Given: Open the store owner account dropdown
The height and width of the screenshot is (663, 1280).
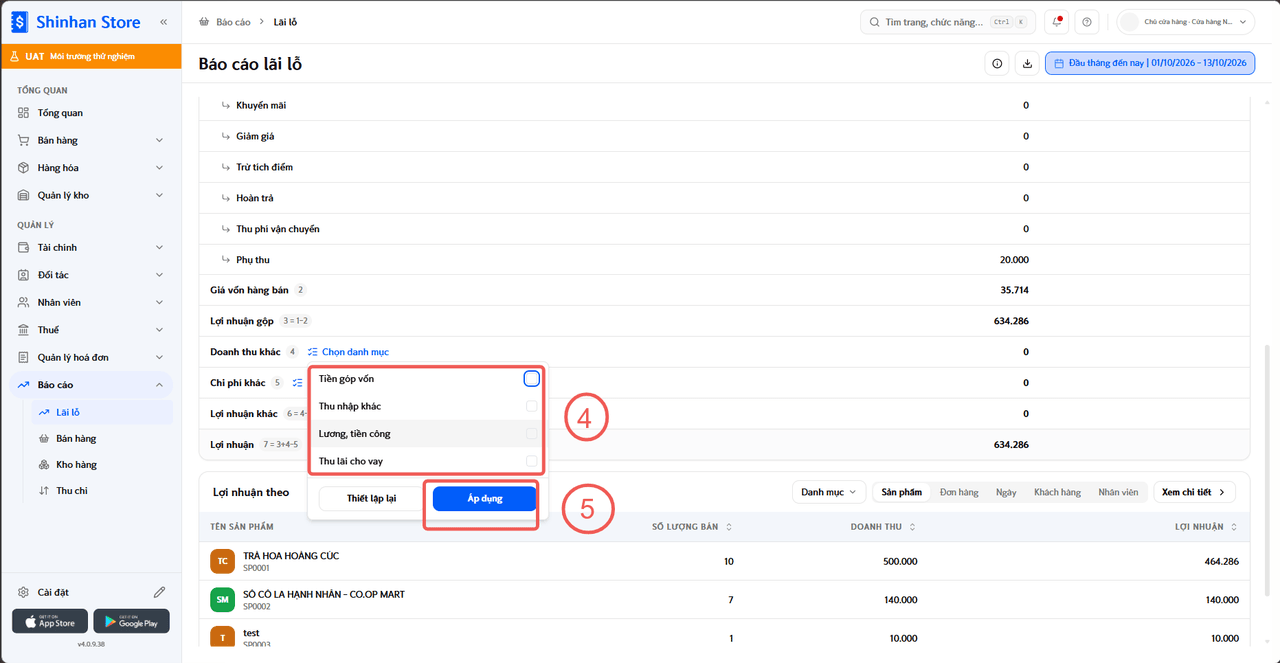Looking at the screenshot, I should (x=1186, y=22).
